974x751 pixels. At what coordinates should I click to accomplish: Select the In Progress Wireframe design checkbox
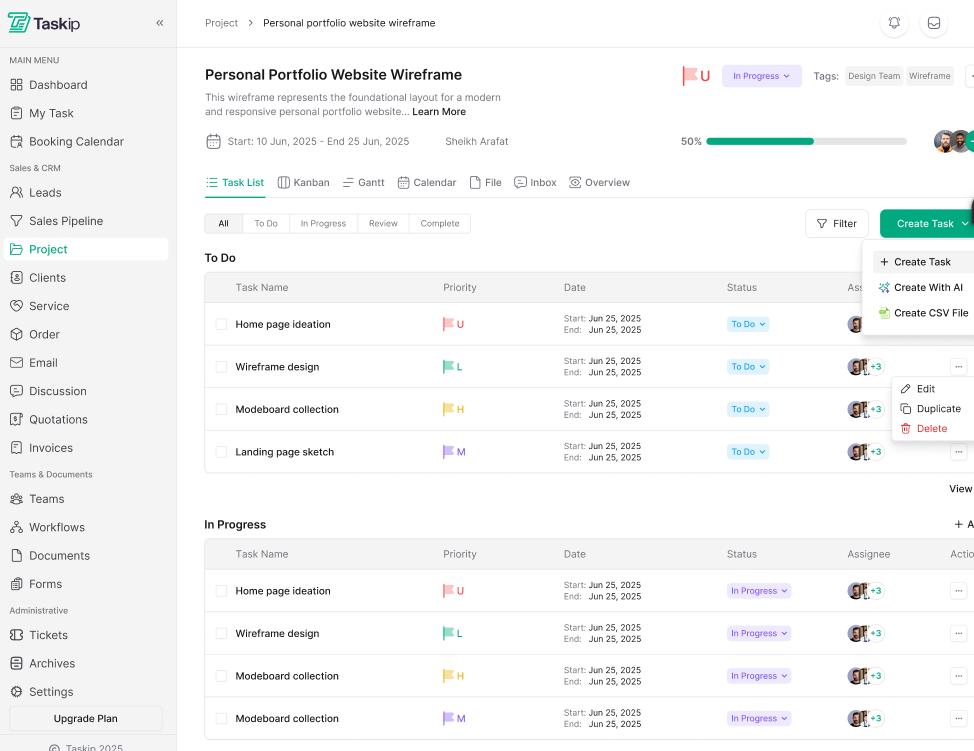point(221,634)
